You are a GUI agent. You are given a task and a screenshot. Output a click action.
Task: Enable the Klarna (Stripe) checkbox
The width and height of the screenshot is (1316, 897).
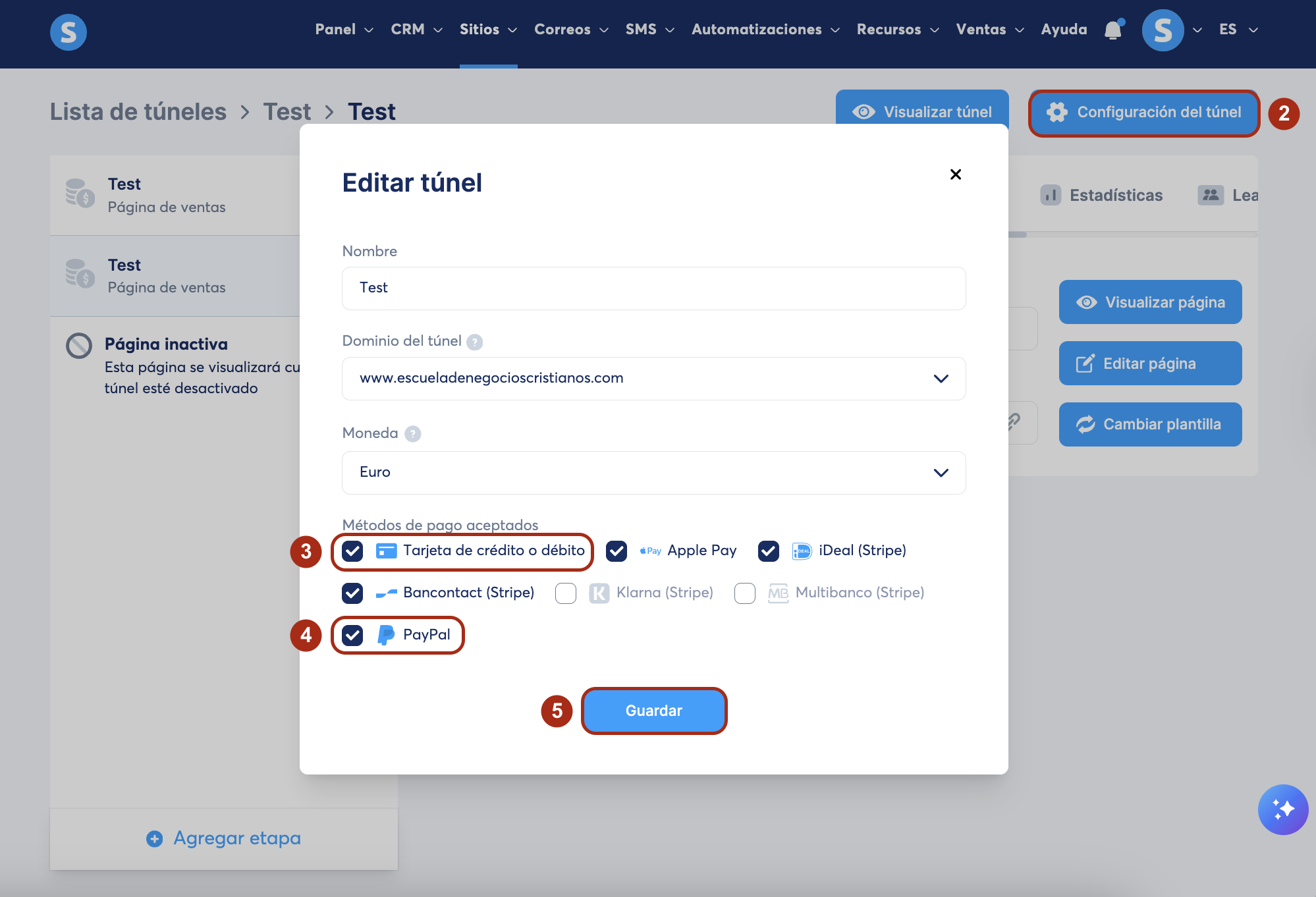point(565,593)
